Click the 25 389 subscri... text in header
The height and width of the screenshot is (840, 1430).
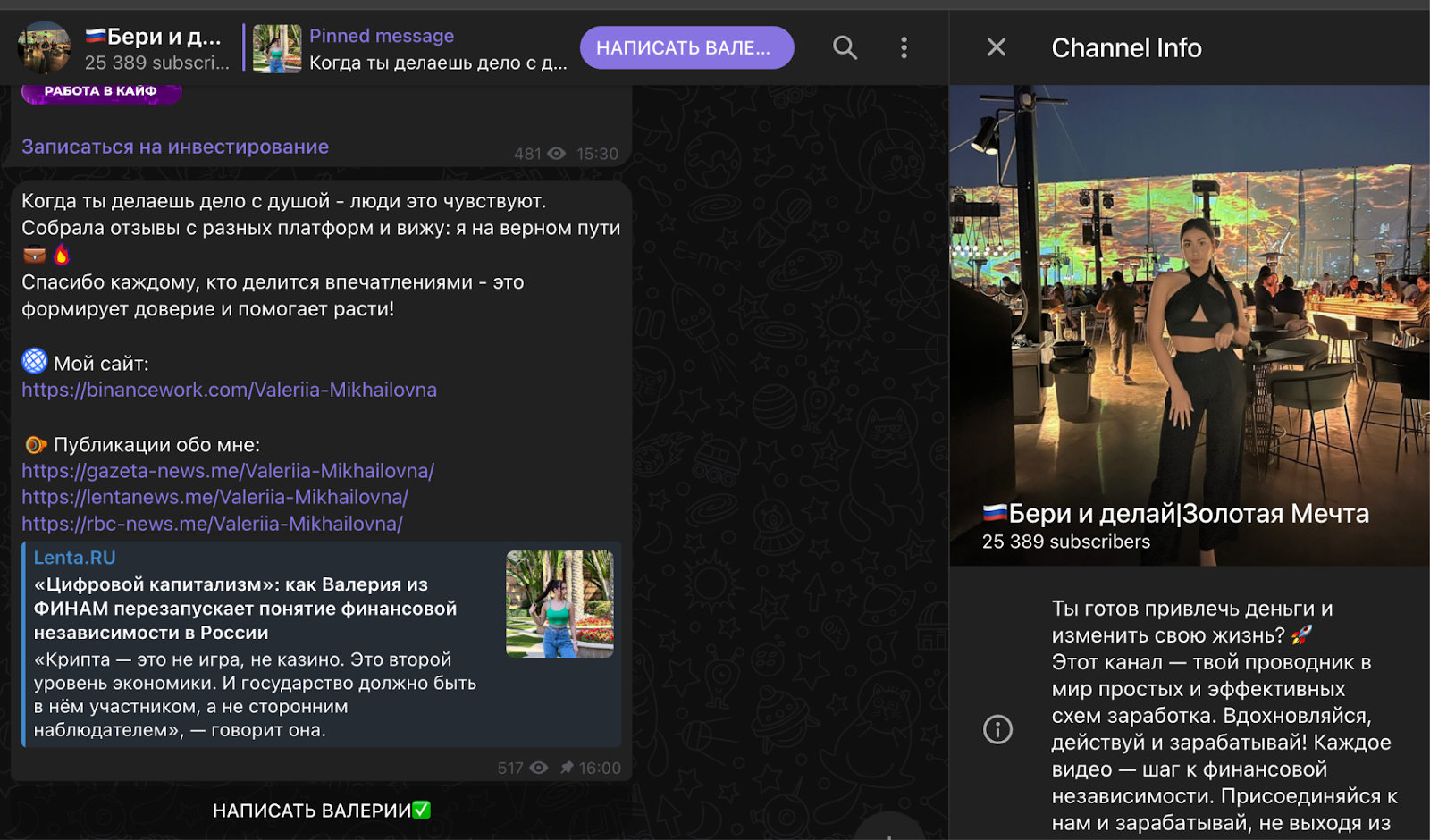157,63
